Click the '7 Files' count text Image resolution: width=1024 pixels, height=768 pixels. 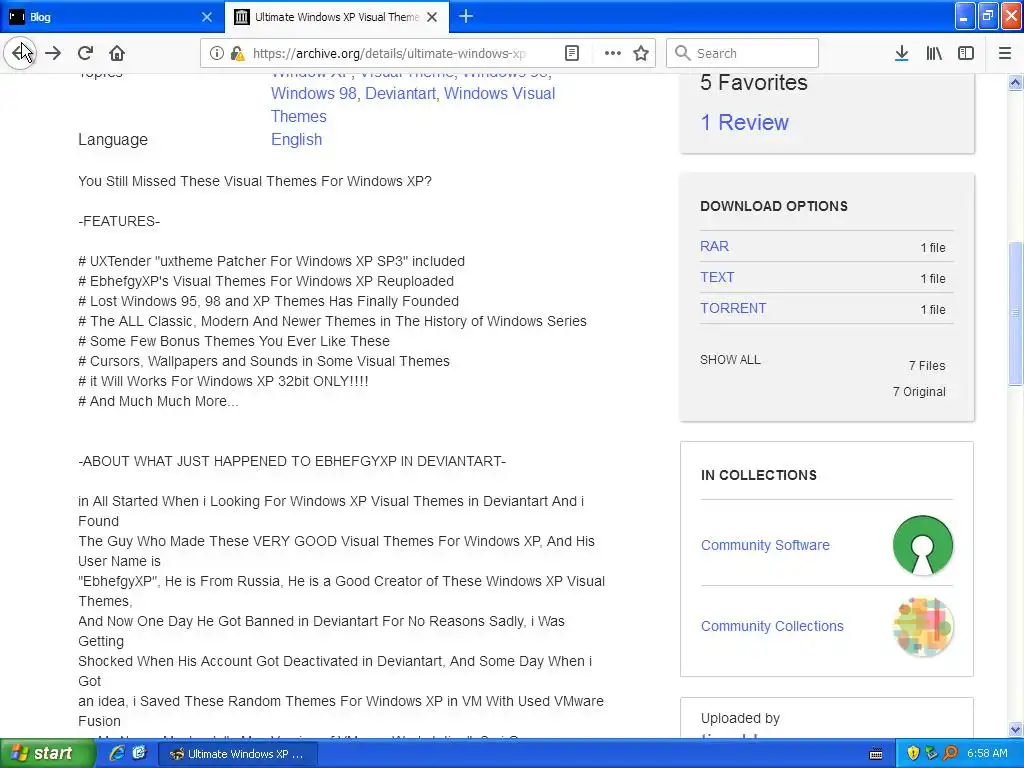(x=927, y=366)
